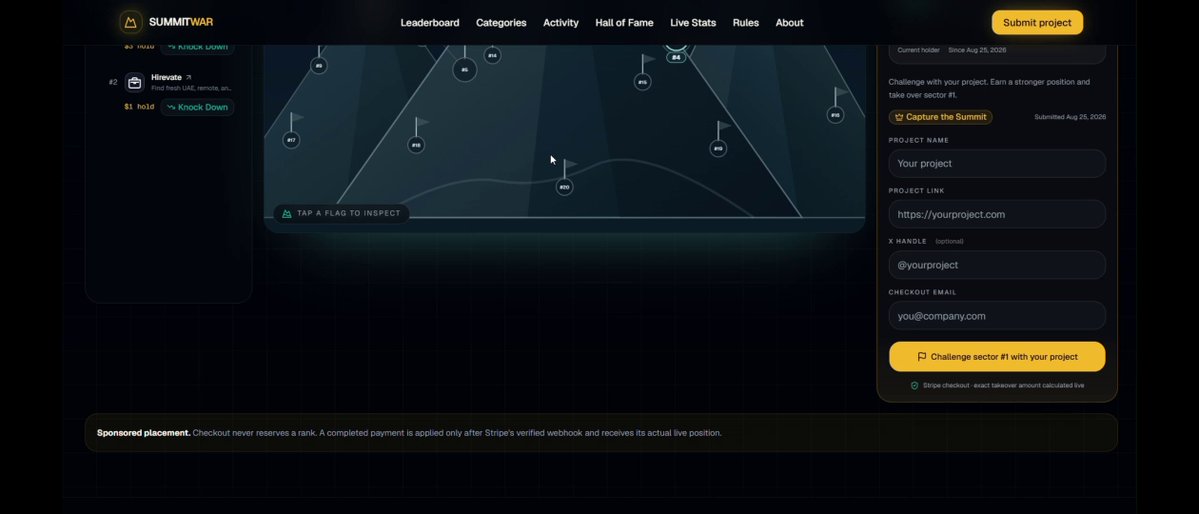
Task: Inspect flag #20 on the mountain
Action: [x=564, y=187]
